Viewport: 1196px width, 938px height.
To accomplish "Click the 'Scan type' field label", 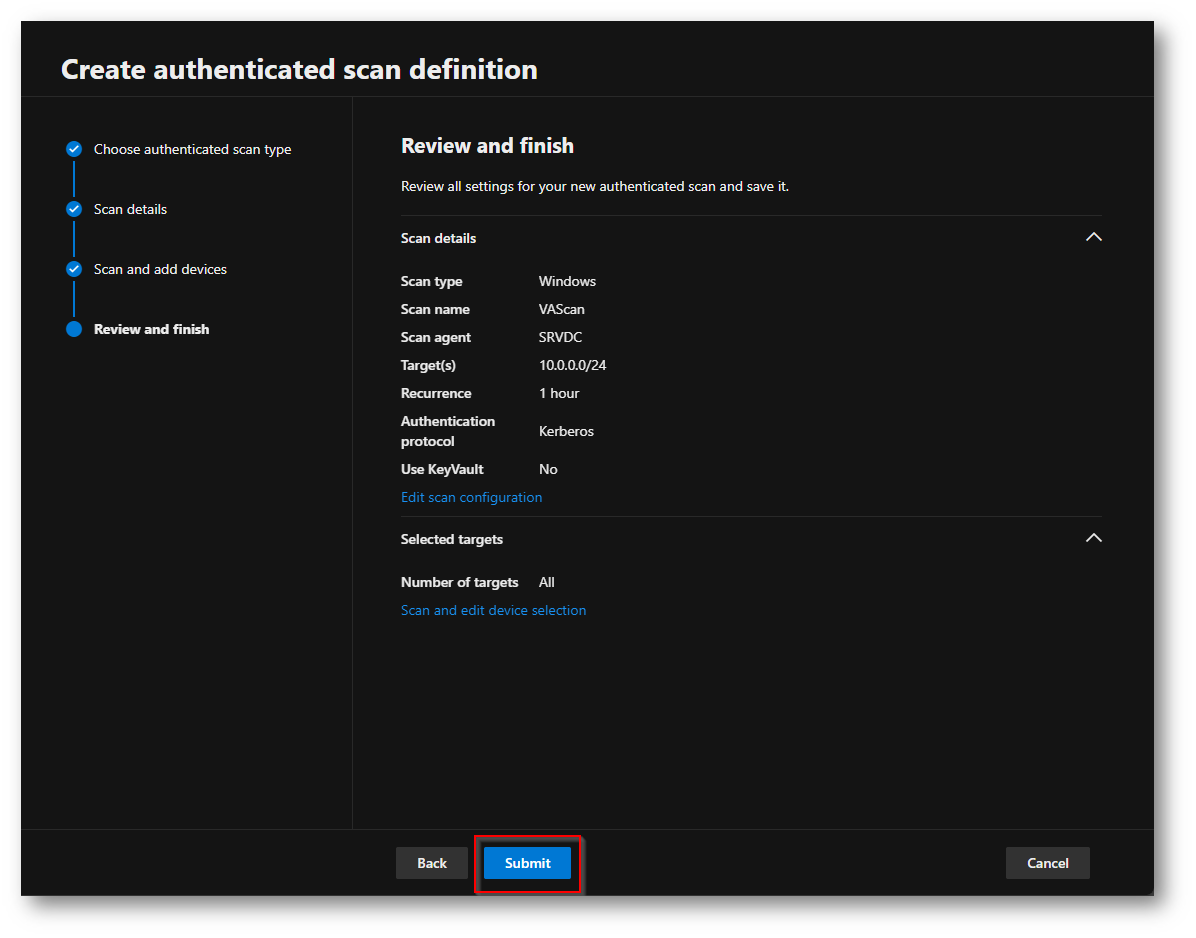I will (x=432, y=281).
